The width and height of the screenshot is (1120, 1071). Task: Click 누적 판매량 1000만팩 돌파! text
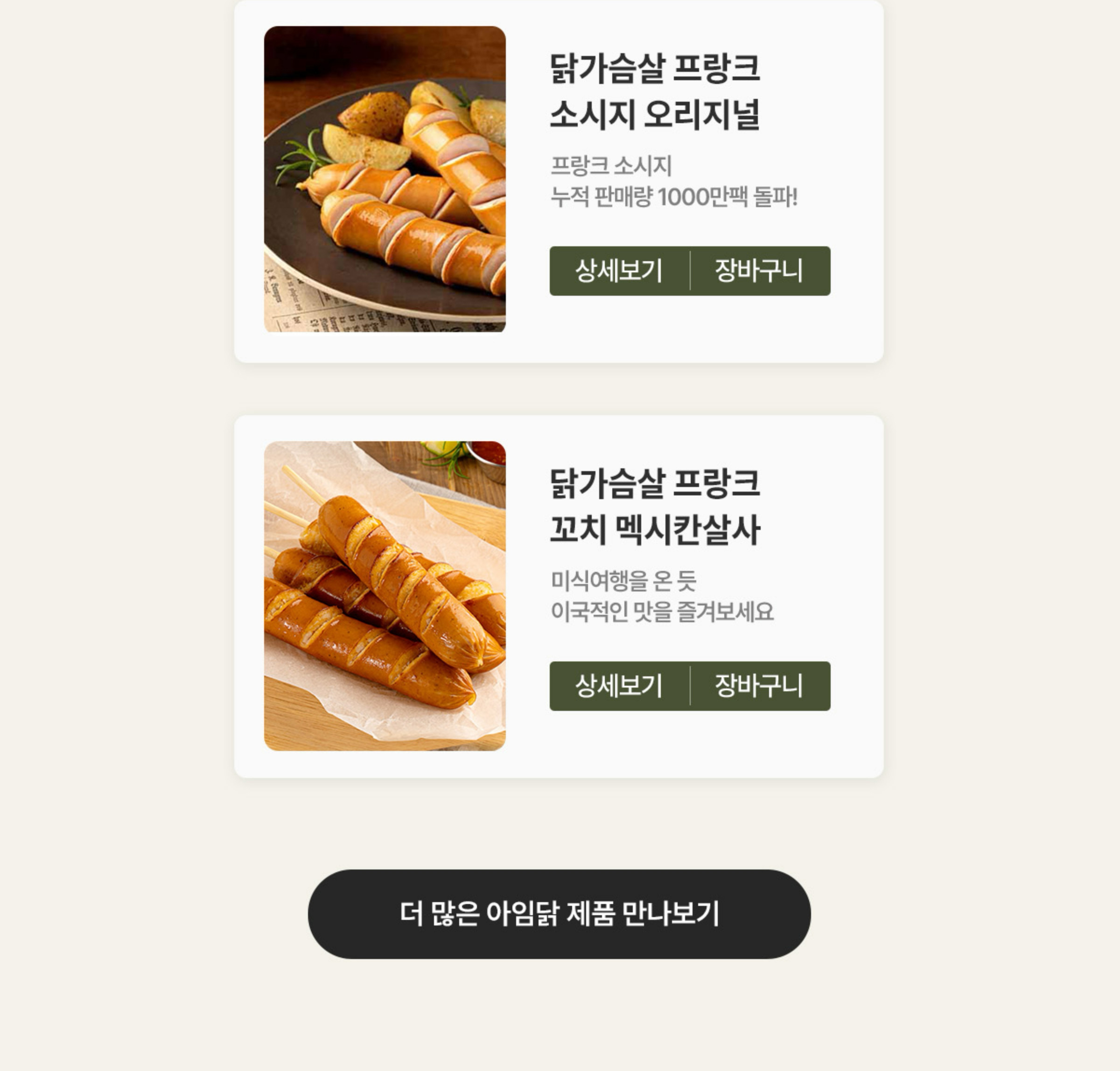point(674,197)
